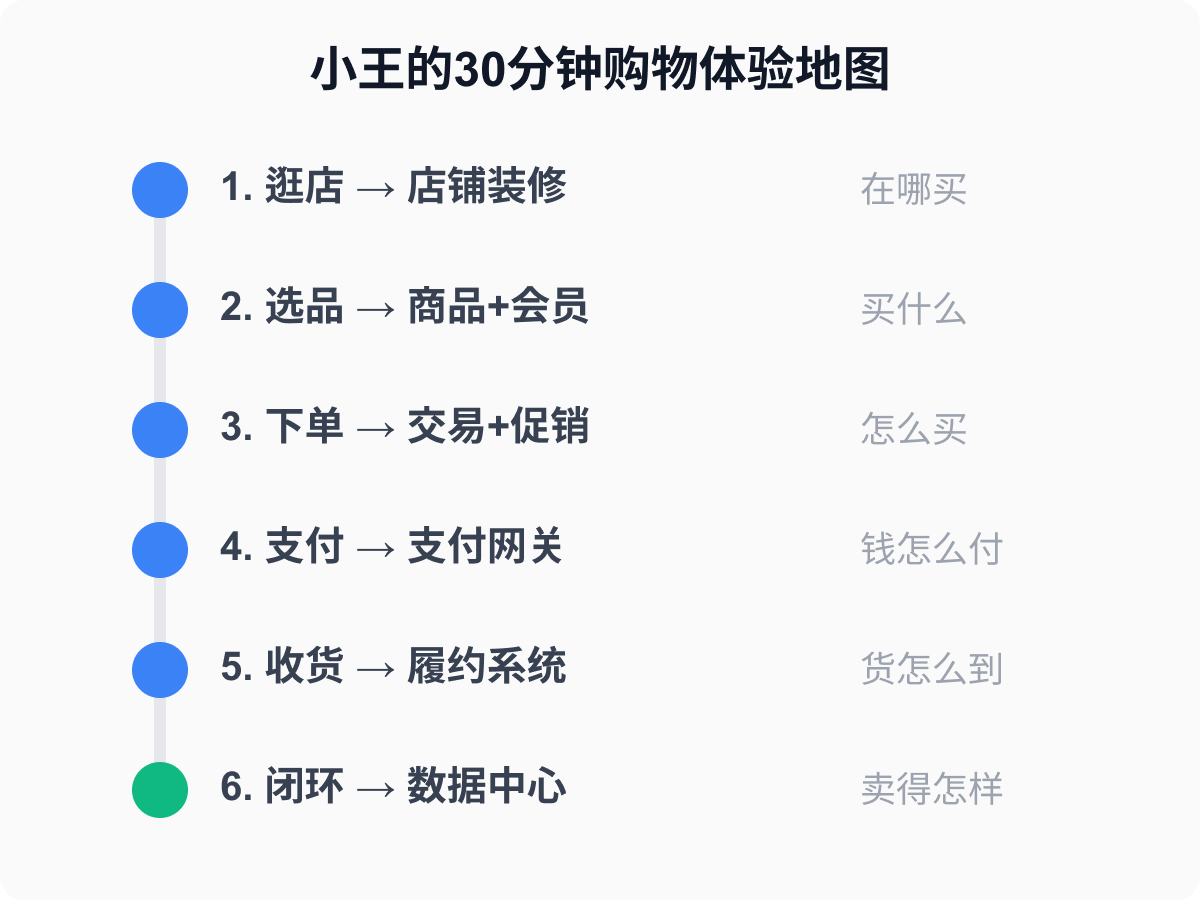The height and width of the screenshot is (900, 1200).
Task: Click the blue circle beside 逛店 step
Action: [x=160, y=190]
